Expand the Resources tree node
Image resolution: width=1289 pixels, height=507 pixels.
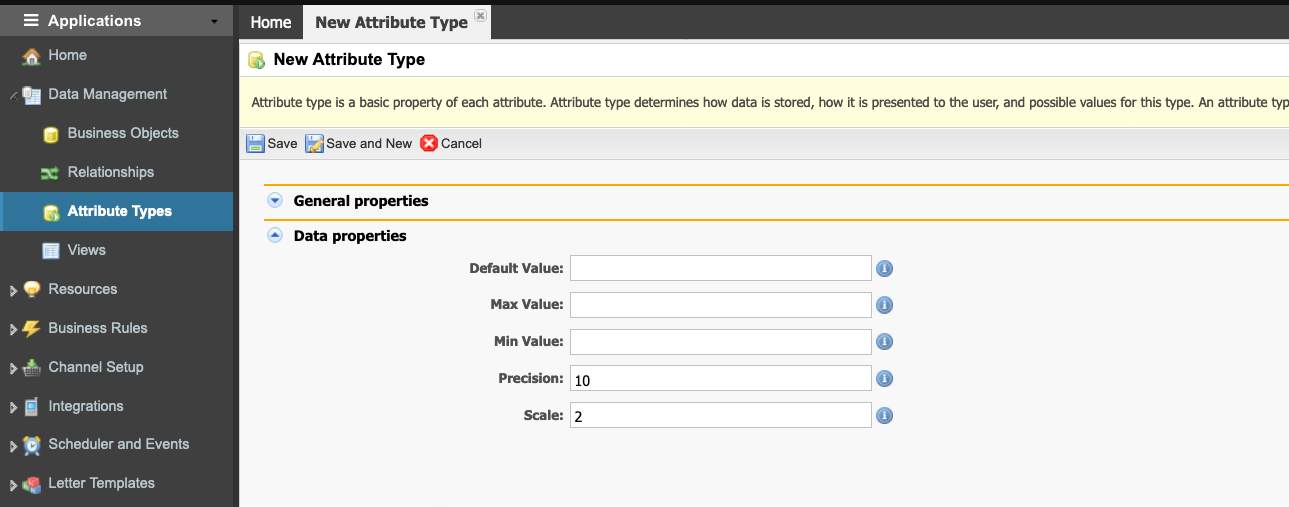point(13,291)
